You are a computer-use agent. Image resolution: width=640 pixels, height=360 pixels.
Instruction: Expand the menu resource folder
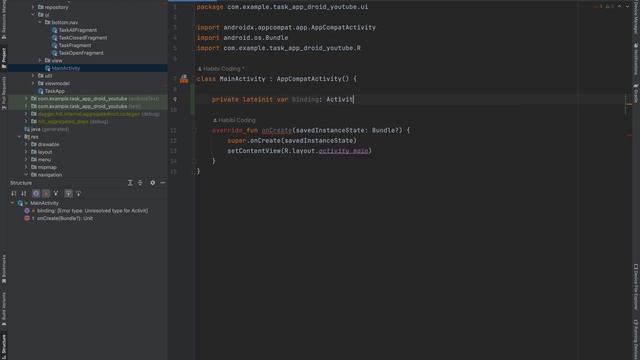[26, 160]
